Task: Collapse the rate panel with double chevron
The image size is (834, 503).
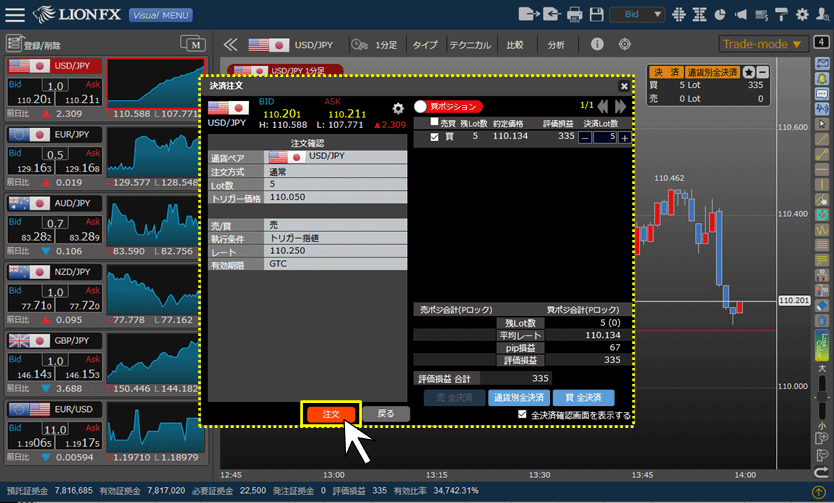Action: [230, 45]
